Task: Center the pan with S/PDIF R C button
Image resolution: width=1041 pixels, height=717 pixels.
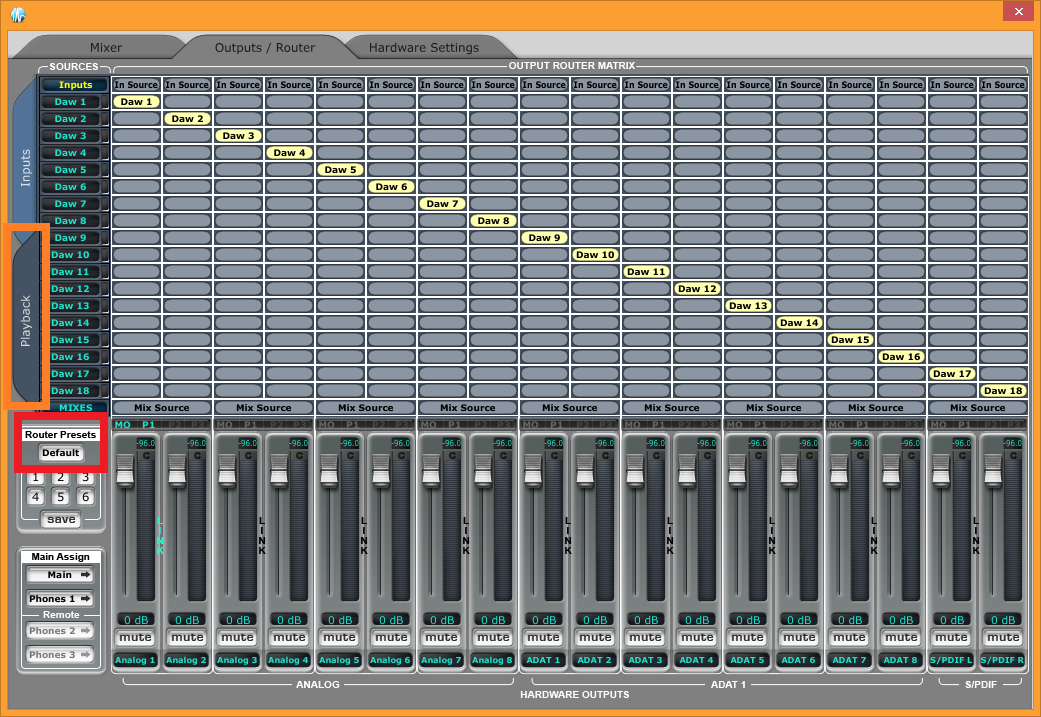Action: pos(1013,455)
